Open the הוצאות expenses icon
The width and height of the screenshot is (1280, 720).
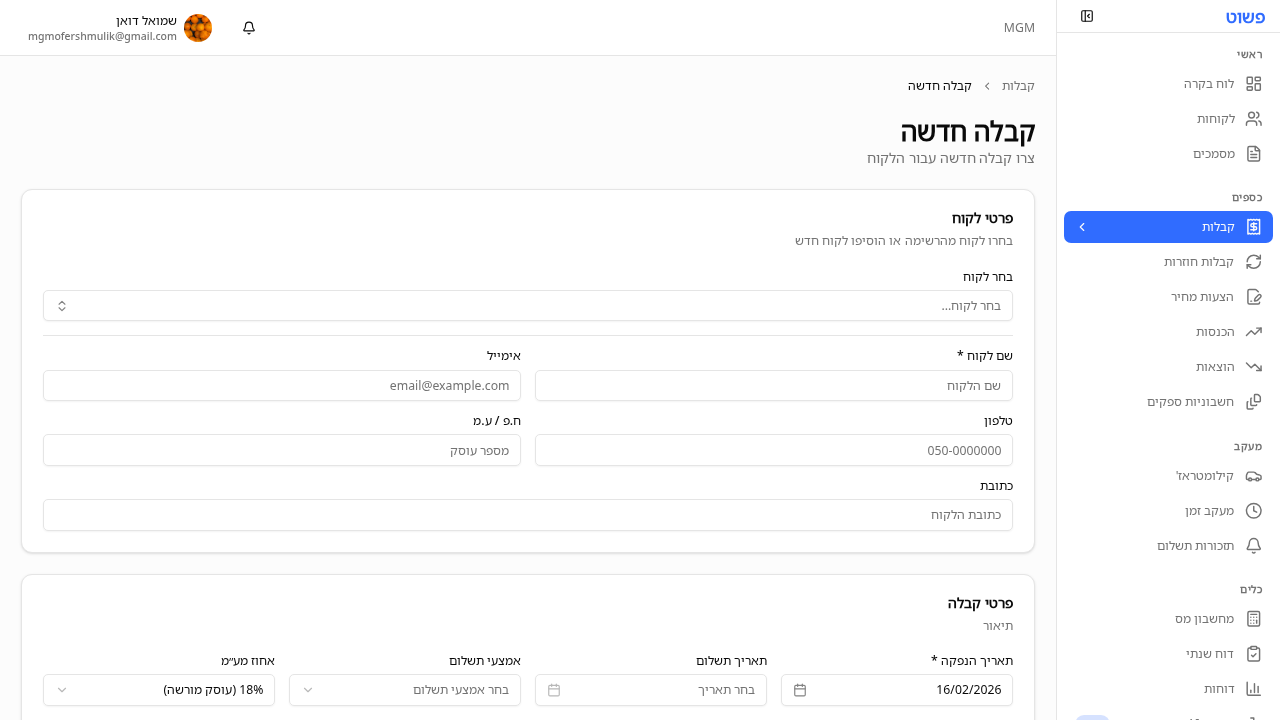(x=1254, y=366)
